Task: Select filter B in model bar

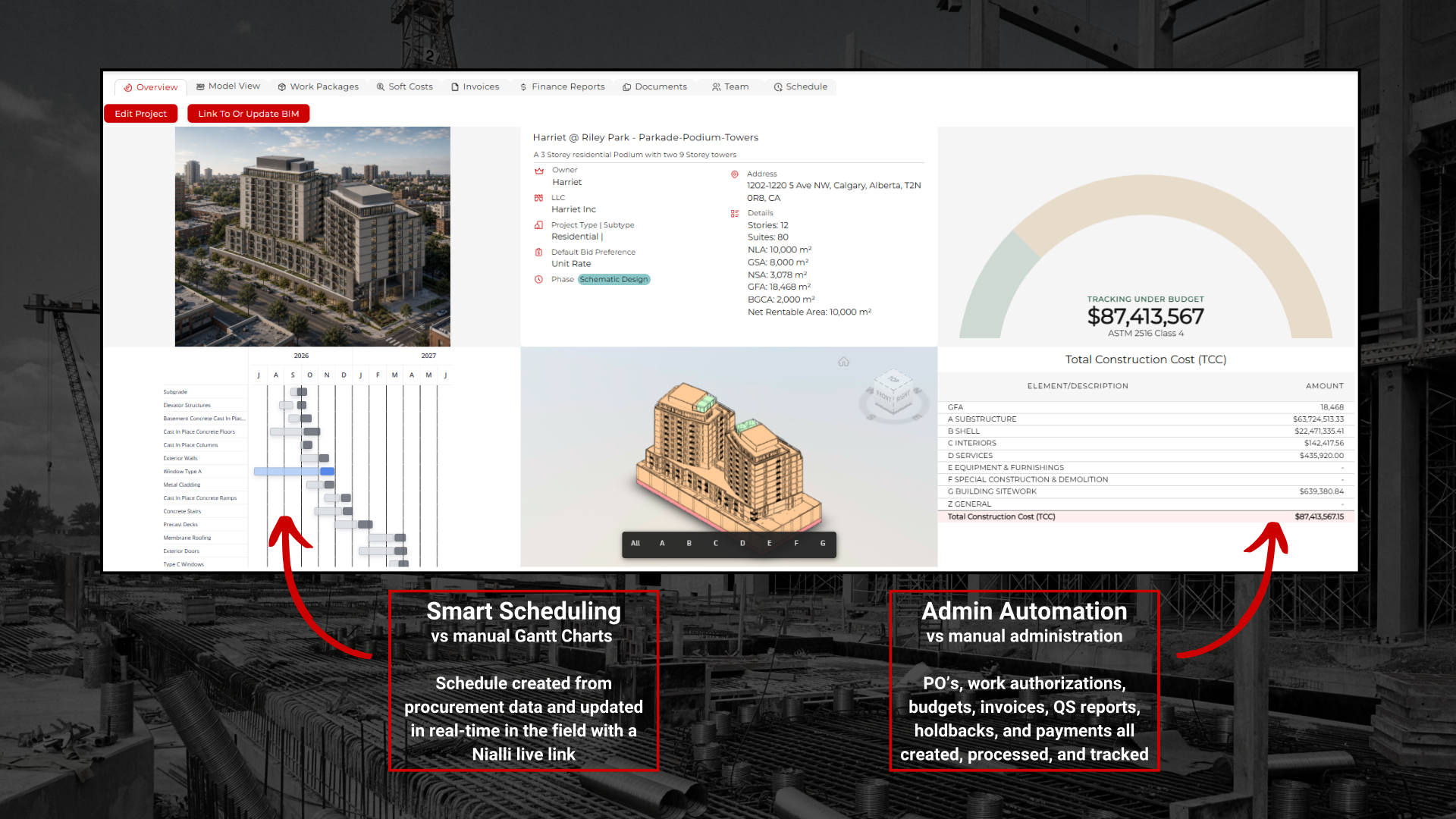Action: (x=689, y=544)
